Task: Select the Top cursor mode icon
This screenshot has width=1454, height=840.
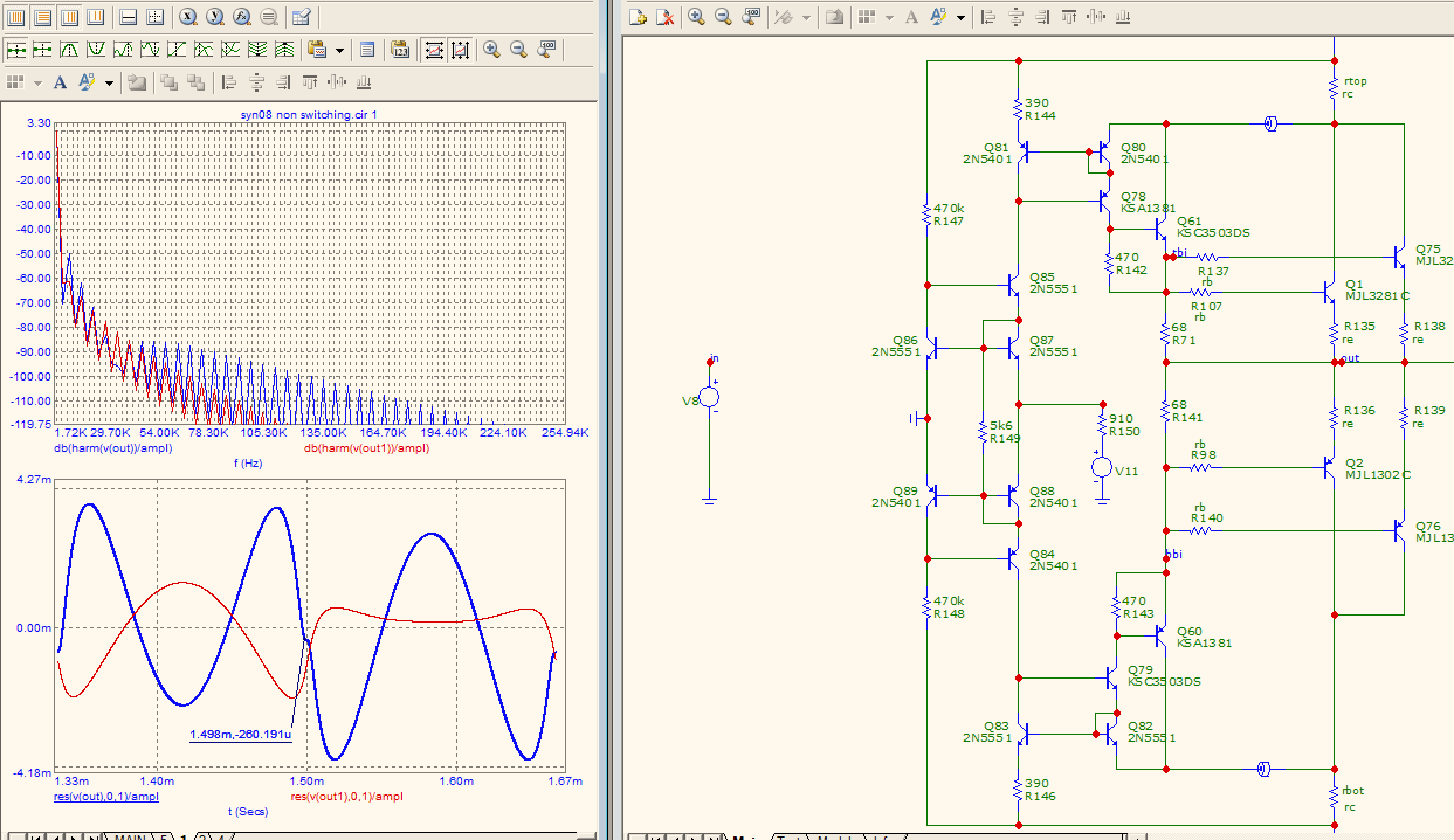Action: coord(204,50)
